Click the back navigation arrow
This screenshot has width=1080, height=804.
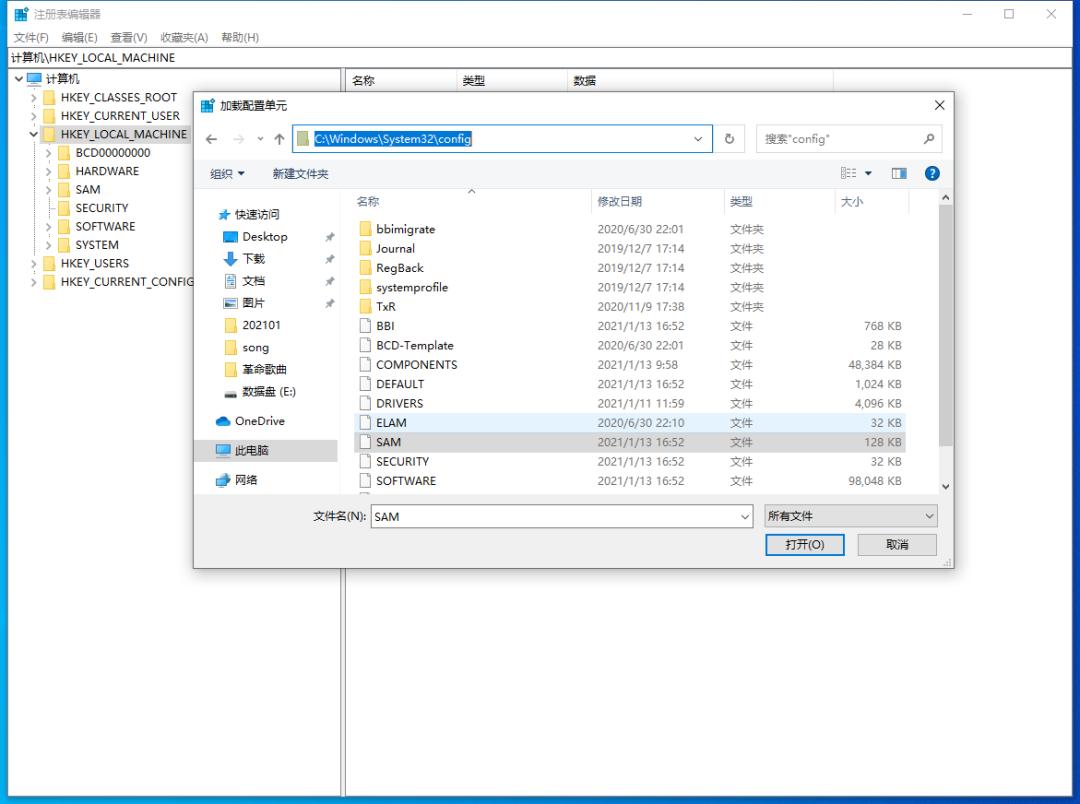coord(211,139)
